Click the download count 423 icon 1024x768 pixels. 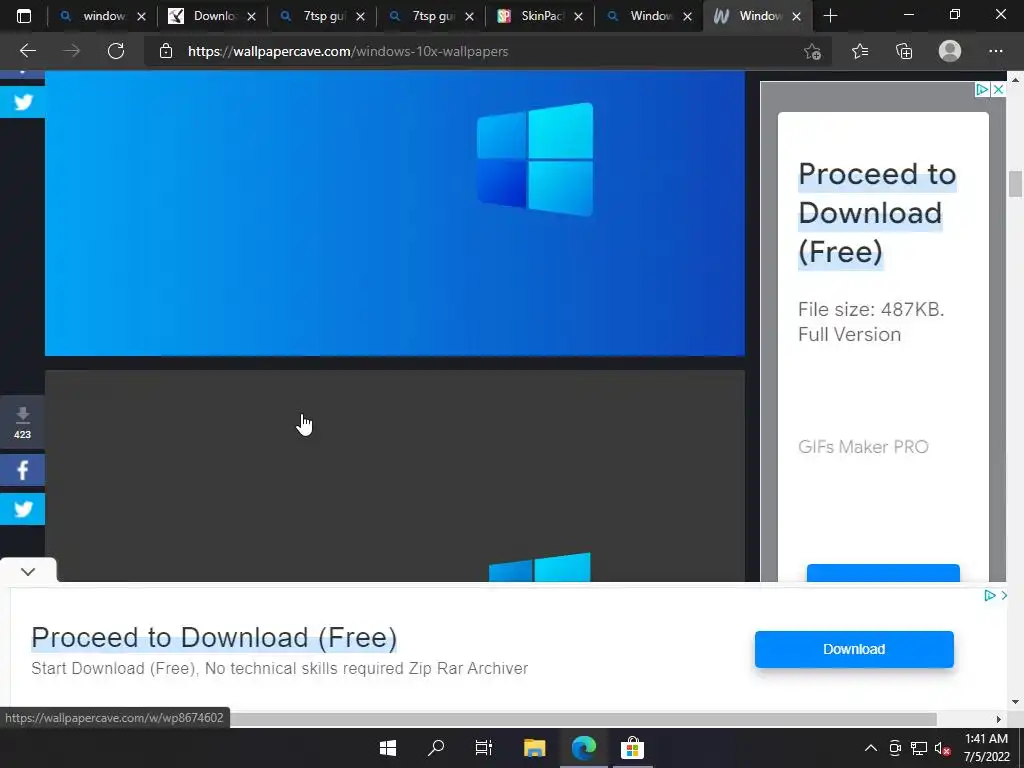click(x=23, y=423)
